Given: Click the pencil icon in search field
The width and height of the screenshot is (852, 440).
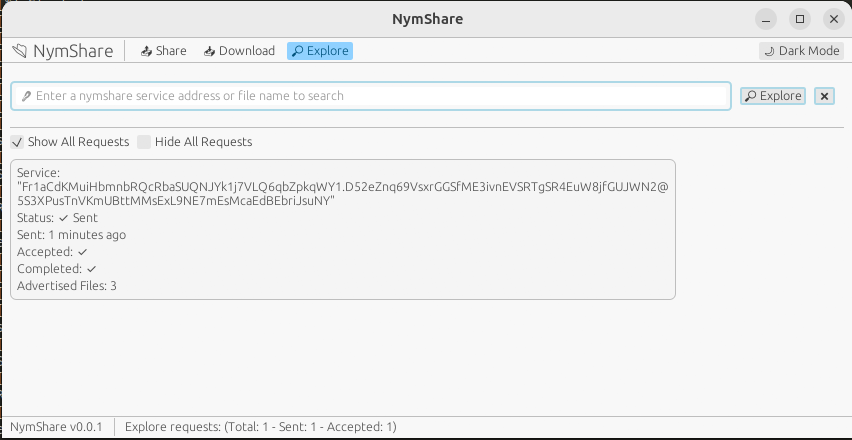Looking at the screenshot, I should (x=26, y=96).
